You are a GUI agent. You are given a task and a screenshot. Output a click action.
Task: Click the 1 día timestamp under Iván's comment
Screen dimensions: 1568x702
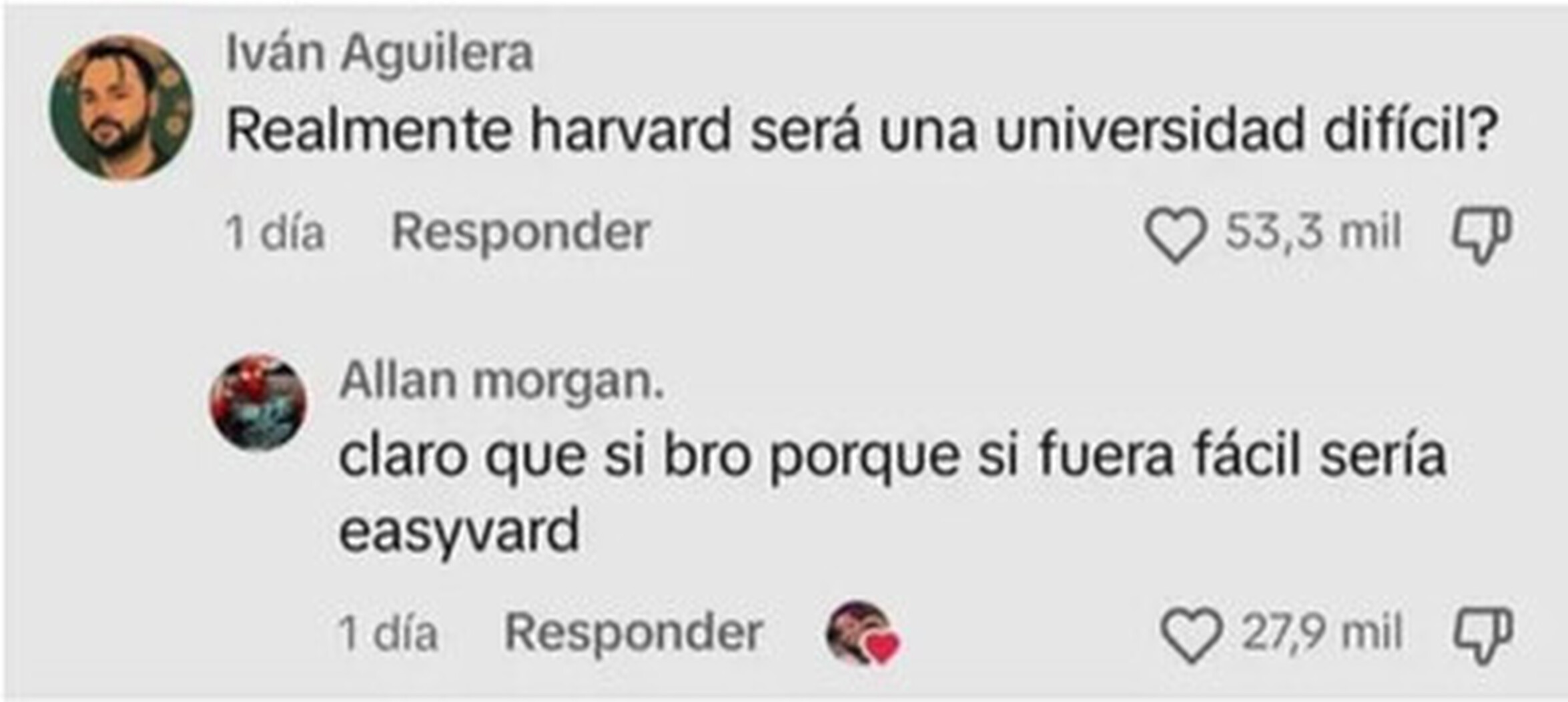[275, 234]
